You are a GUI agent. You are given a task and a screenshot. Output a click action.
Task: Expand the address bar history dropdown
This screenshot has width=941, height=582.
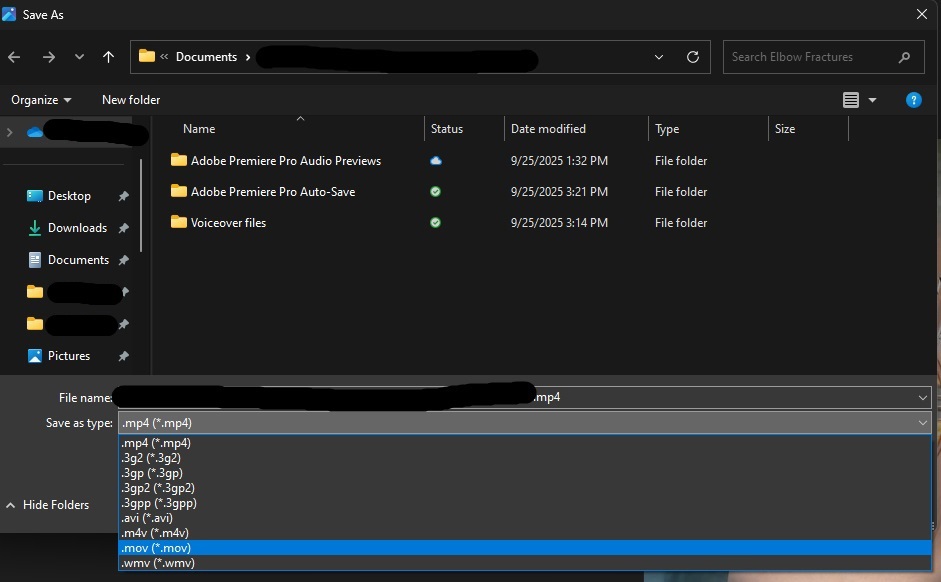(658, 57)
